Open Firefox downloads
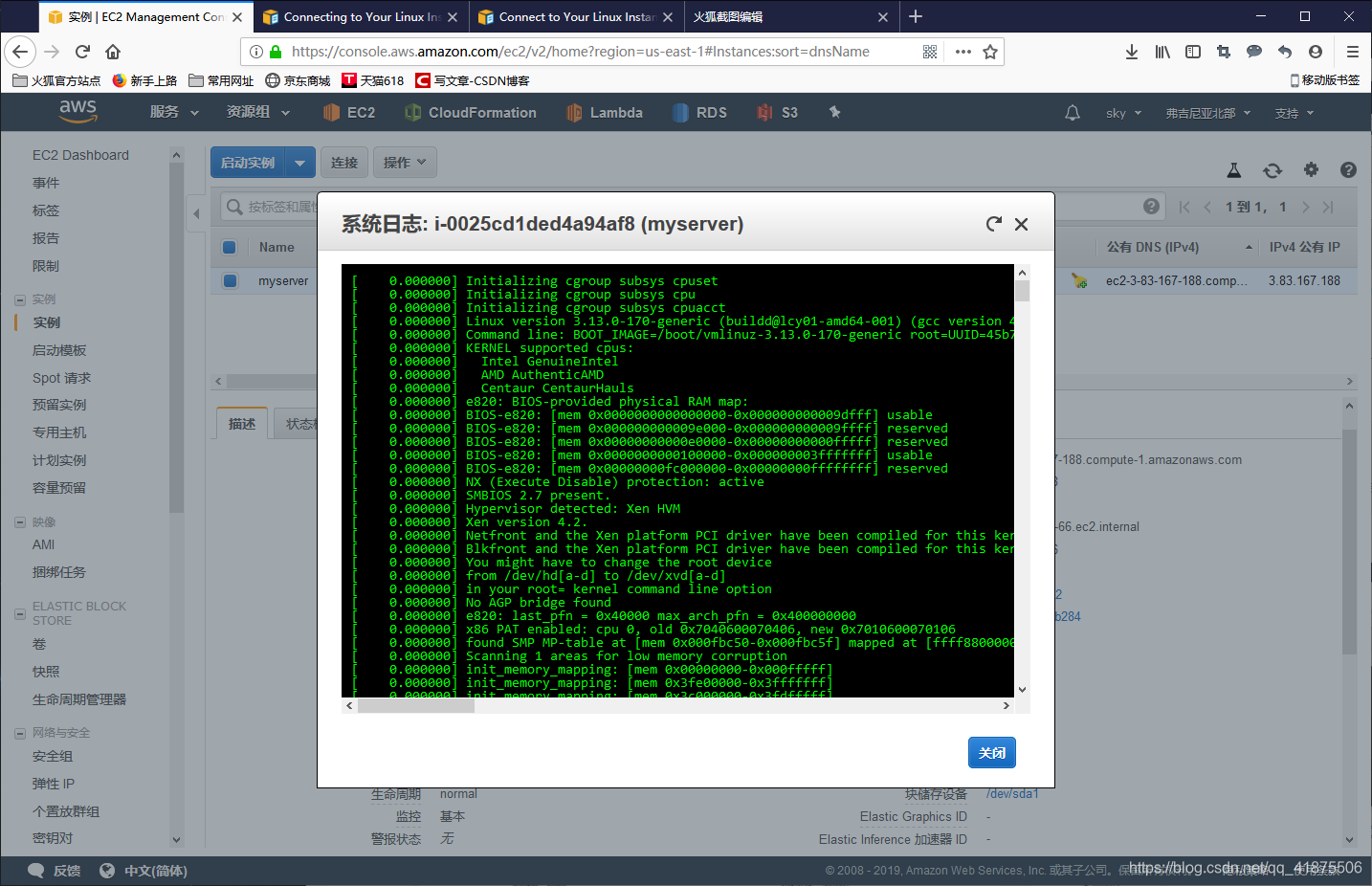The height and width of the screenshot is (886, 1372). 1132,52
